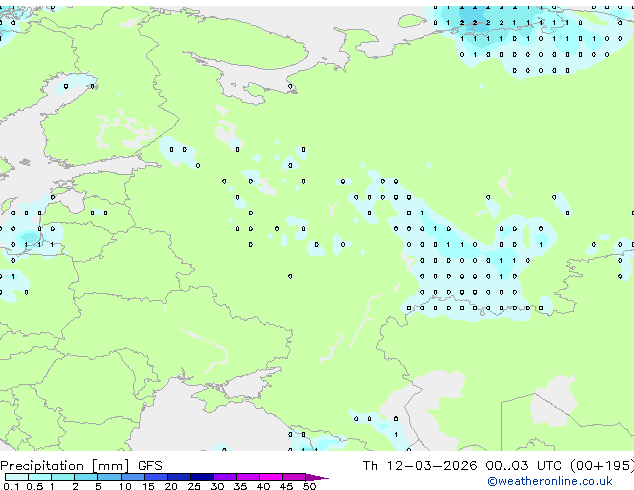Click the 30–35 mm purple legend swatch
Screen dimensions: 634x490
(x=224, y=477)
